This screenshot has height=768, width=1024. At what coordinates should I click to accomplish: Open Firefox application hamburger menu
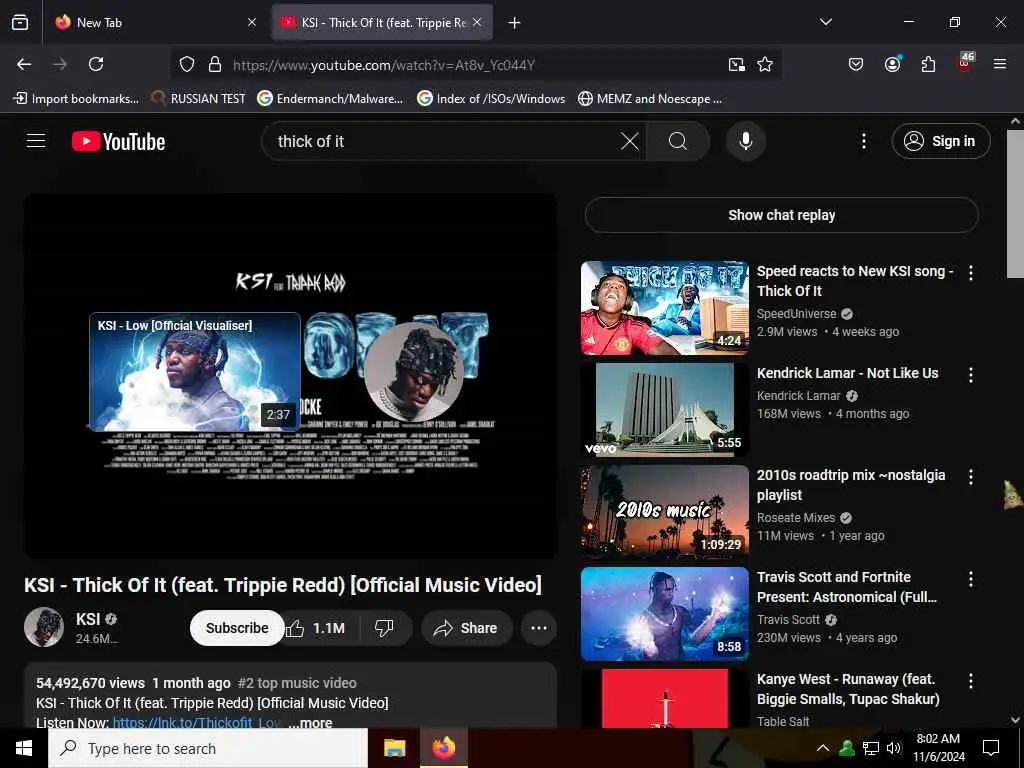click(x=999, y=64)
